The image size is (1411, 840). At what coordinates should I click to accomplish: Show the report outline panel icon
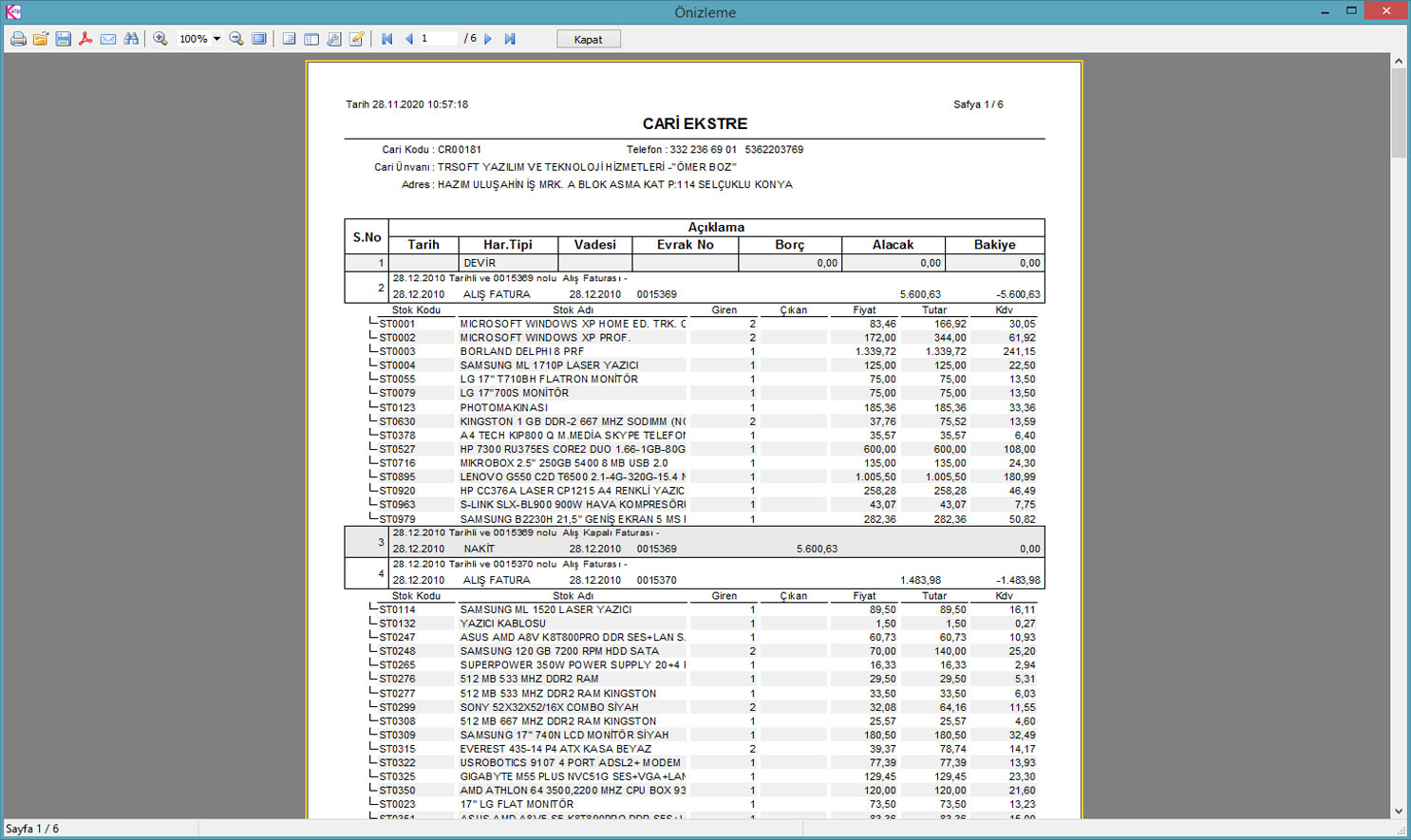(289, 39)
